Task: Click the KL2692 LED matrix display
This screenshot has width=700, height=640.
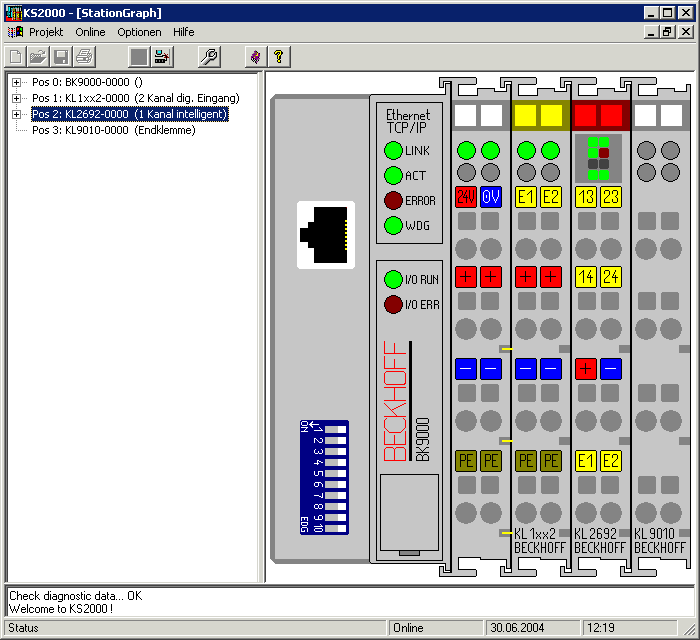Action: pyautogui.click(x=598, y=158)
